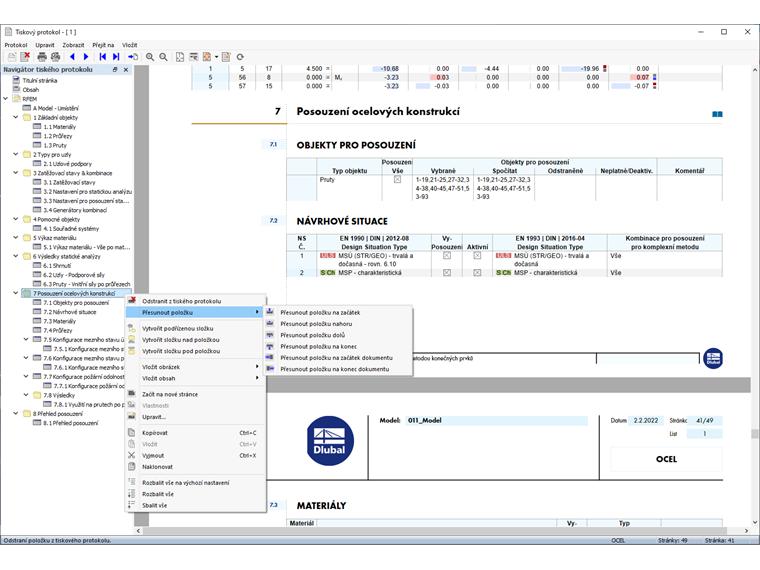
Task: Jump to the last page icon
Action: click(116, 57)
